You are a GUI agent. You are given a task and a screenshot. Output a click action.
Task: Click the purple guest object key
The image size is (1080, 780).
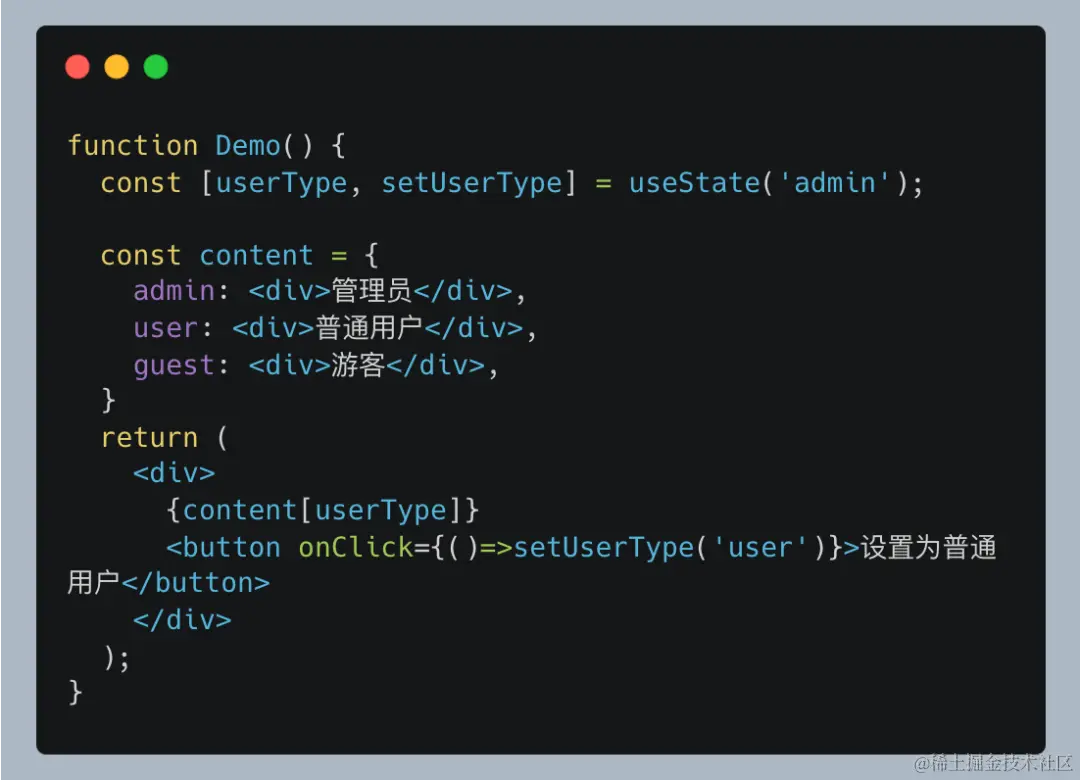click(x=174, y=366)
